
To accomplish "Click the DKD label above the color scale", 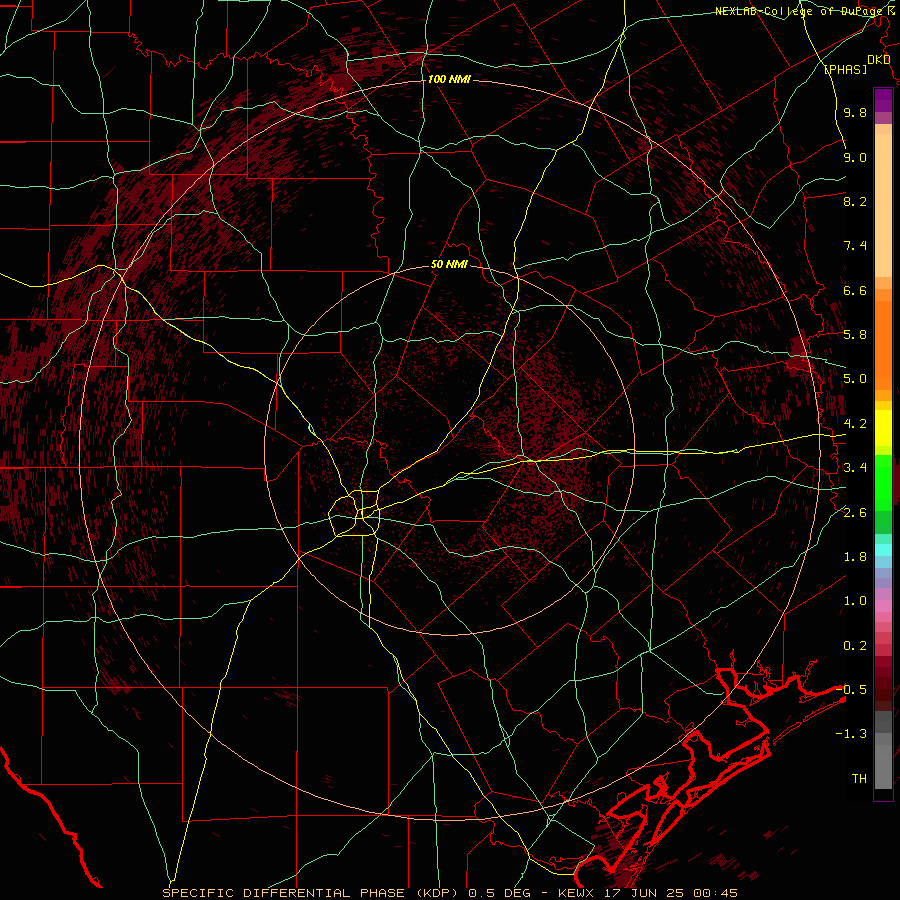I will point(878,60).
